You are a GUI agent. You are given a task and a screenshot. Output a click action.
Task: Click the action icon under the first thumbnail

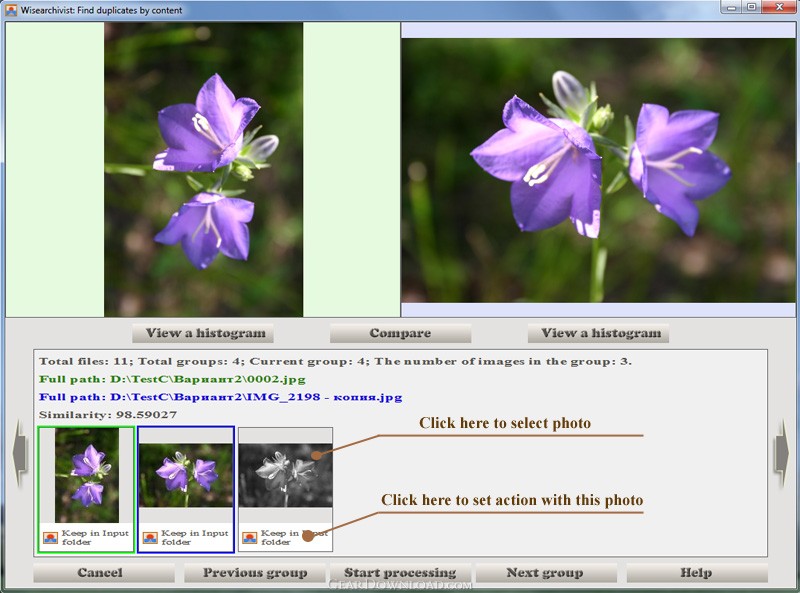coord(50,537)
